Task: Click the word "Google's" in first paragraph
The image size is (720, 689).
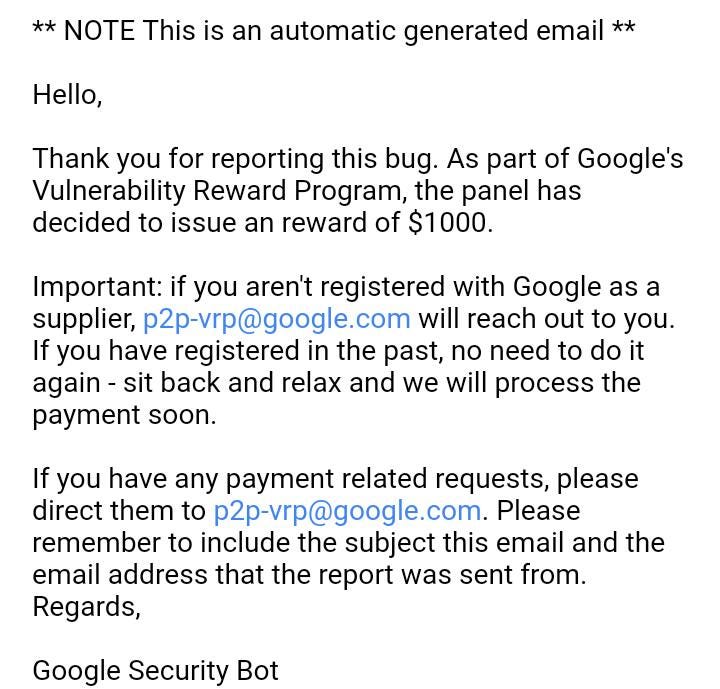Action: click(x=630, y=159)
